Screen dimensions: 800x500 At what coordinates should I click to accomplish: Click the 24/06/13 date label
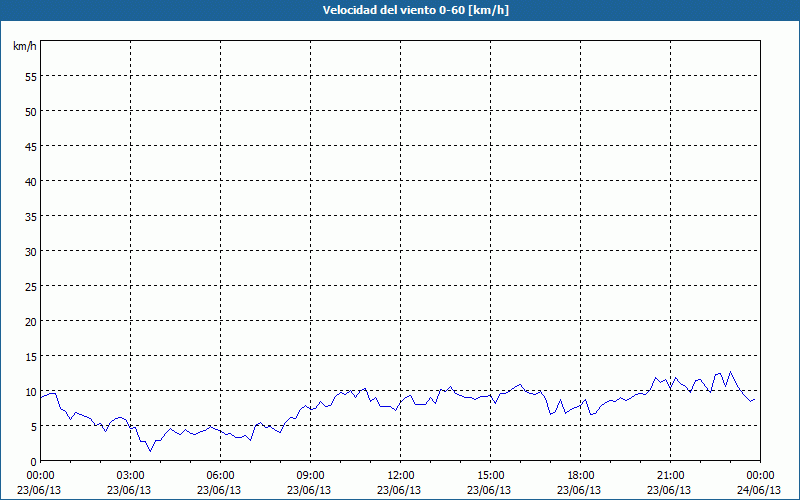pyautogui.click(x=758, y=490)
